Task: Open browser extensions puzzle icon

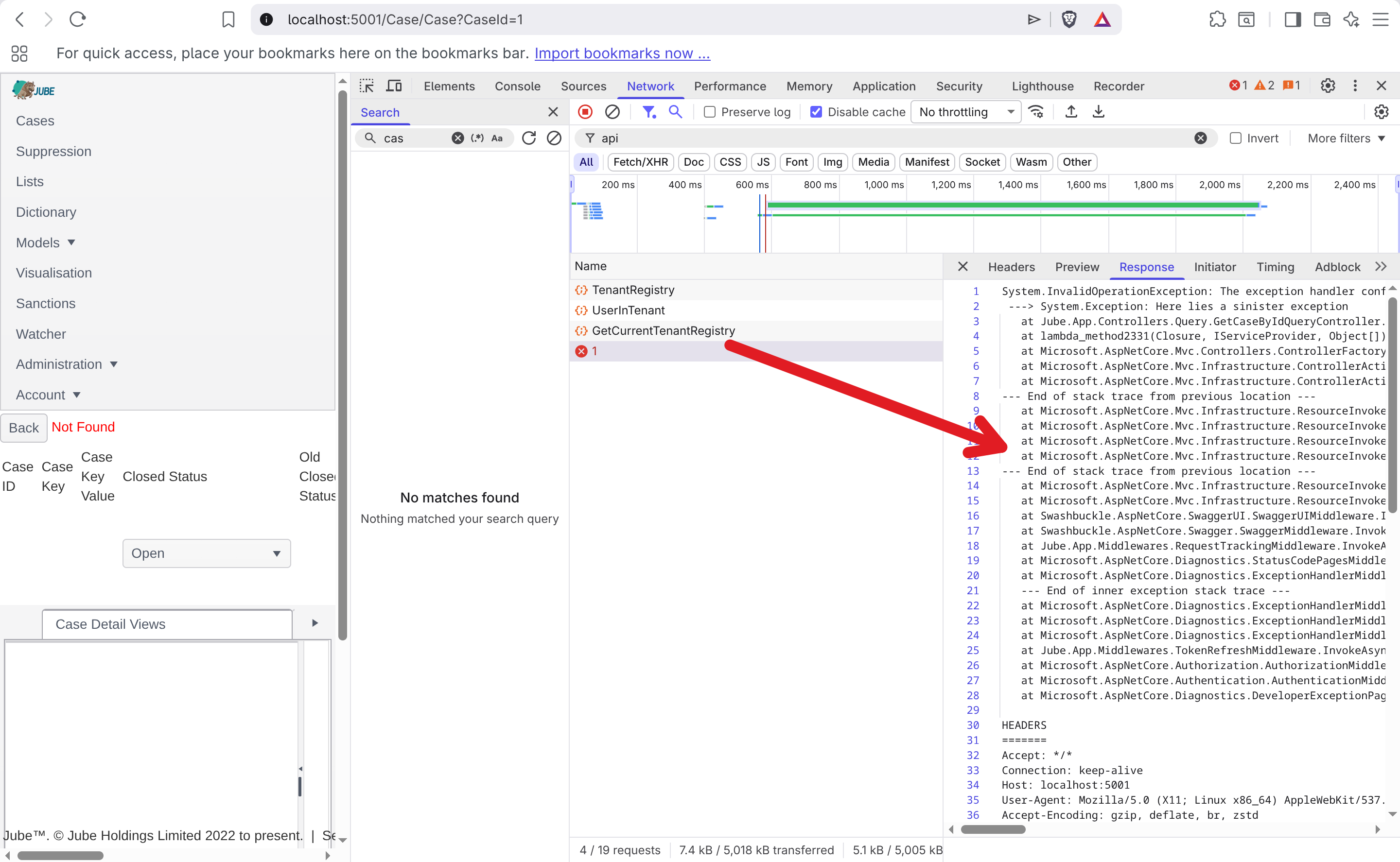Action: (1217, 19)
